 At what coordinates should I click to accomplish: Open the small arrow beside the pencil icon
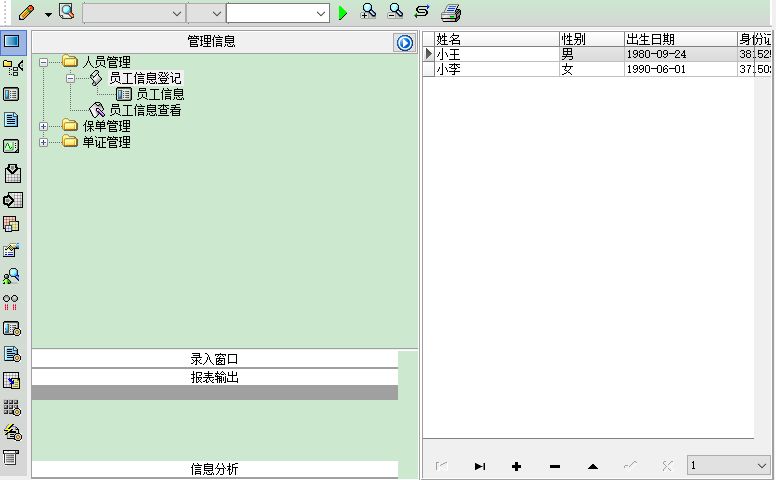point(48,14)
